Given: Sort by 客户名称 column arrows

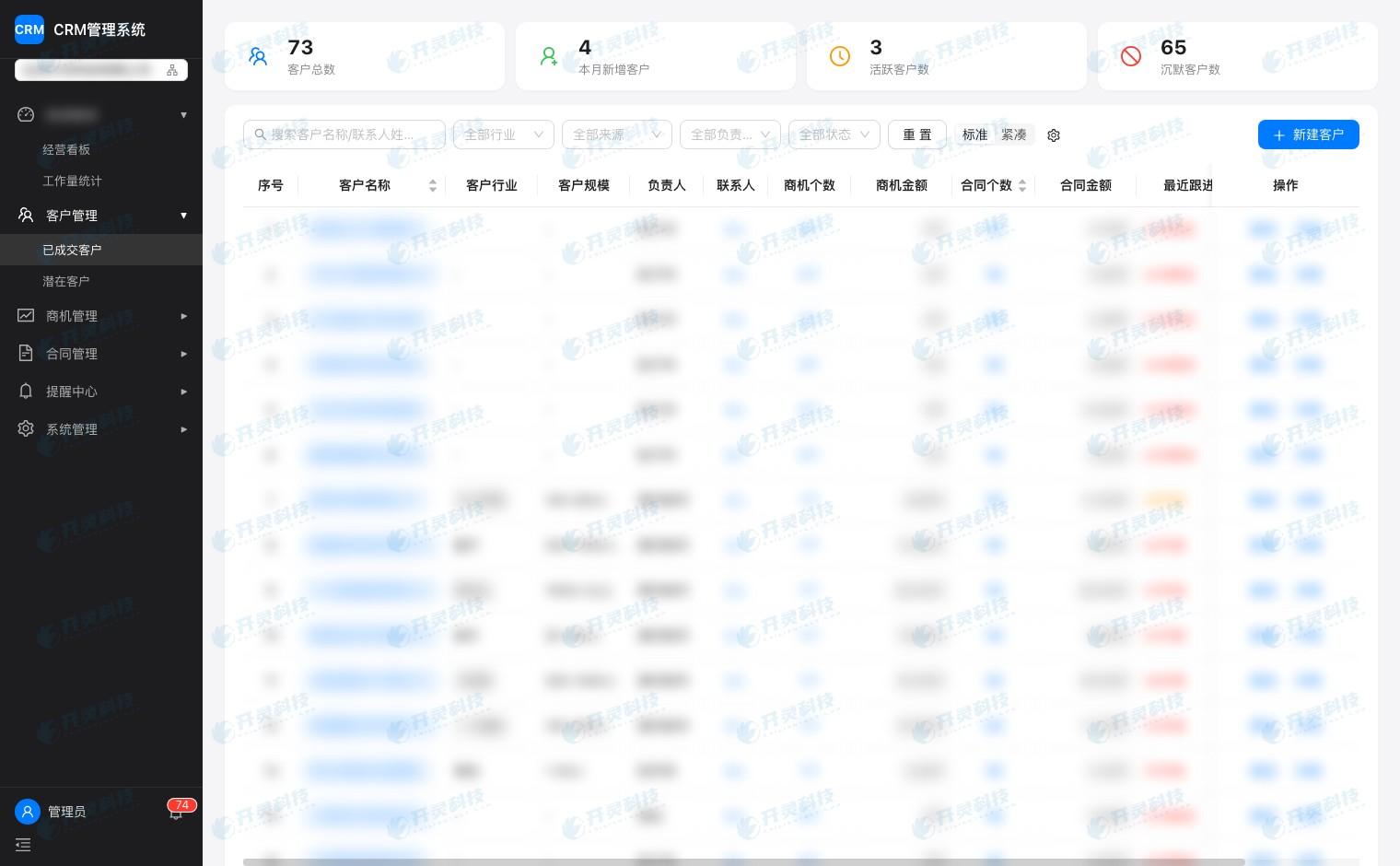Looking at the screenshot, I should (433, 185).
